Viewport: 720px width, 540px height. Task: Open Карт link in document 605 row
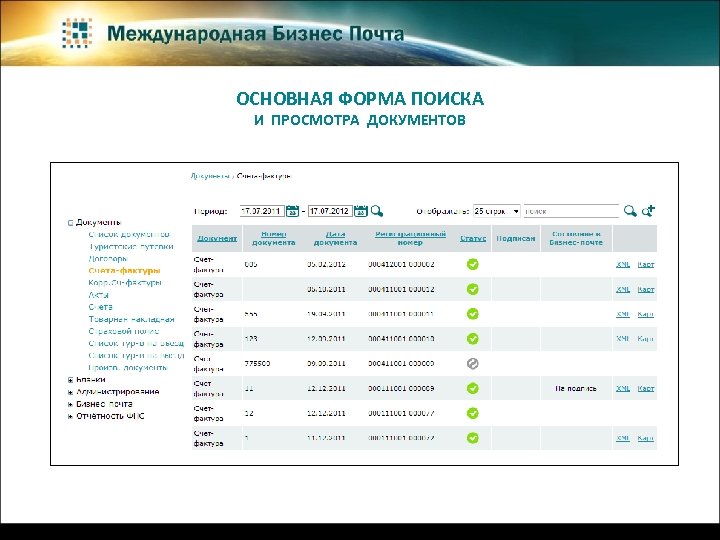coord(646,264)
